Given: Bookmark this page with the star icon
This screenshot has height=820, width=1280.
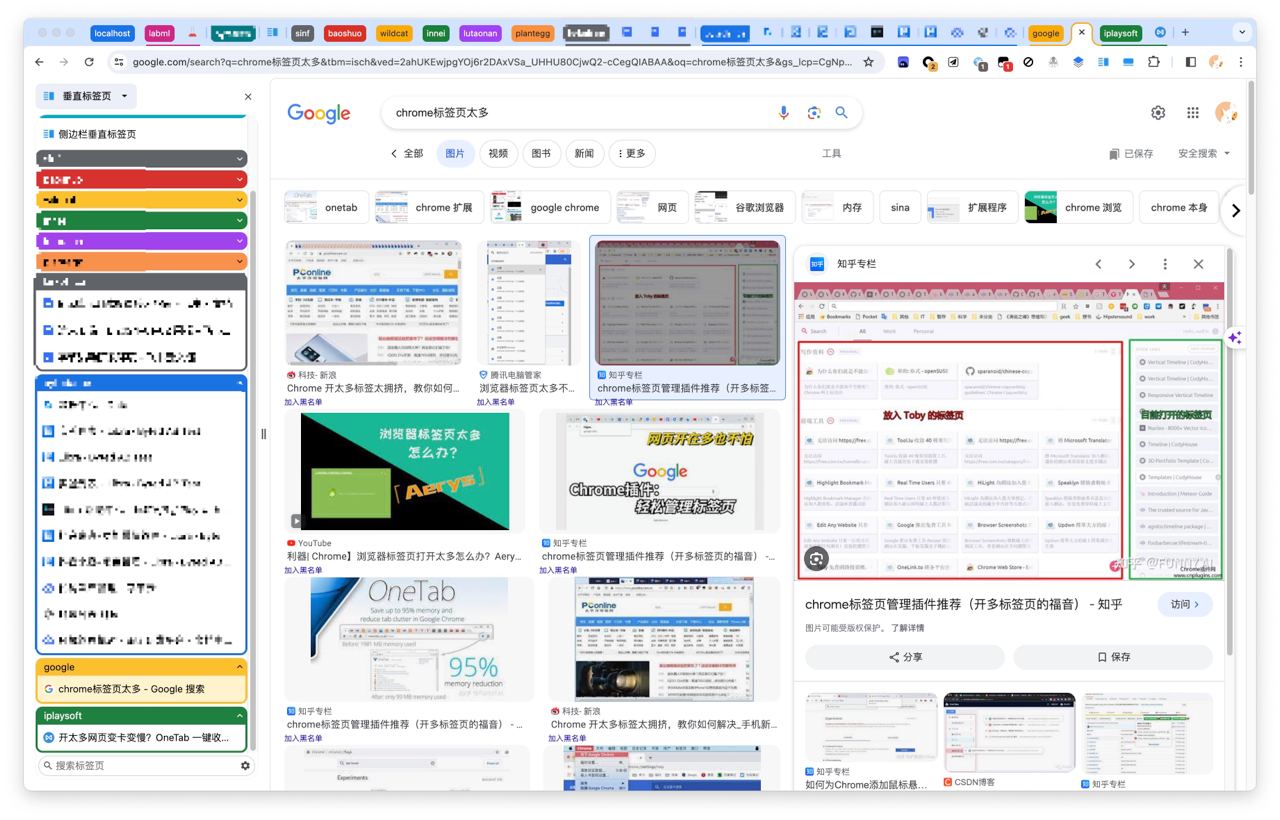Looking at the screenshot, I should point(868,62).
